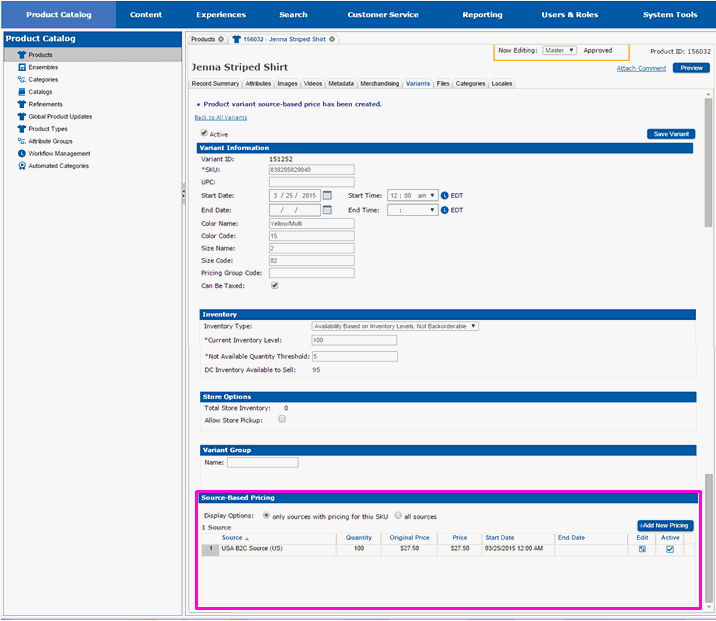Click the main vertical scrollbar thumb

click(708, 162)
